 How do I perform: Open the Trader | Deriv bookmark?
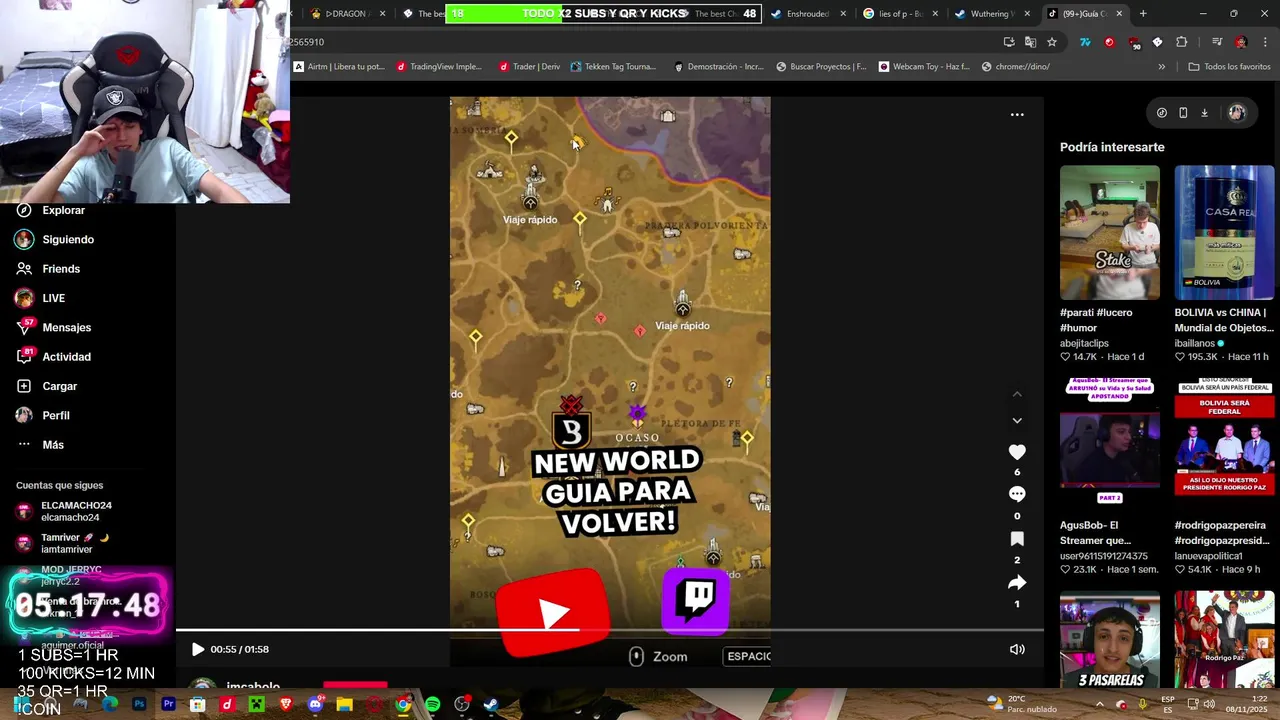[x=530, y=67]
